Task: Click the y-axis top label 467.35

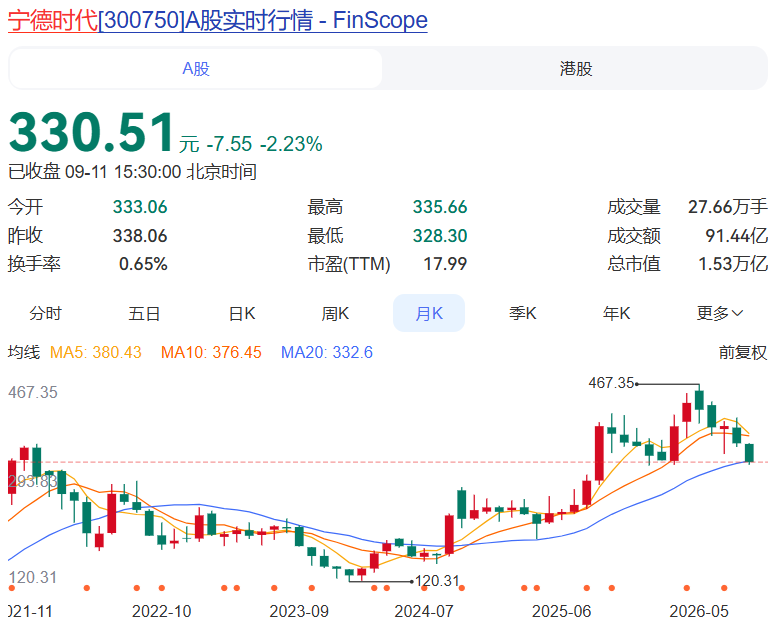Action: (33, 392)
